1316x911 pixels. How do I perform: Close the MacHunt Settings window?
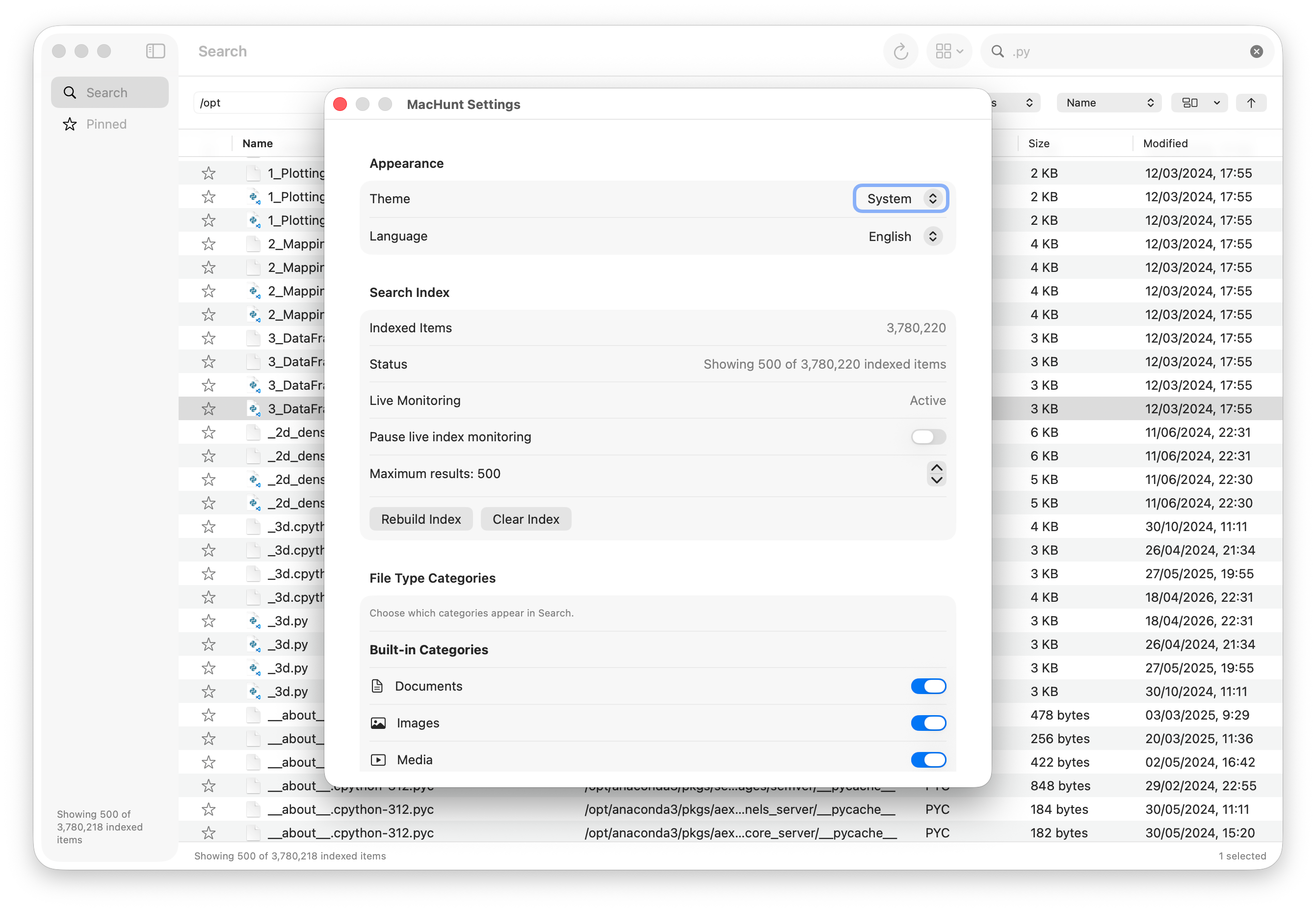point(340,104)
